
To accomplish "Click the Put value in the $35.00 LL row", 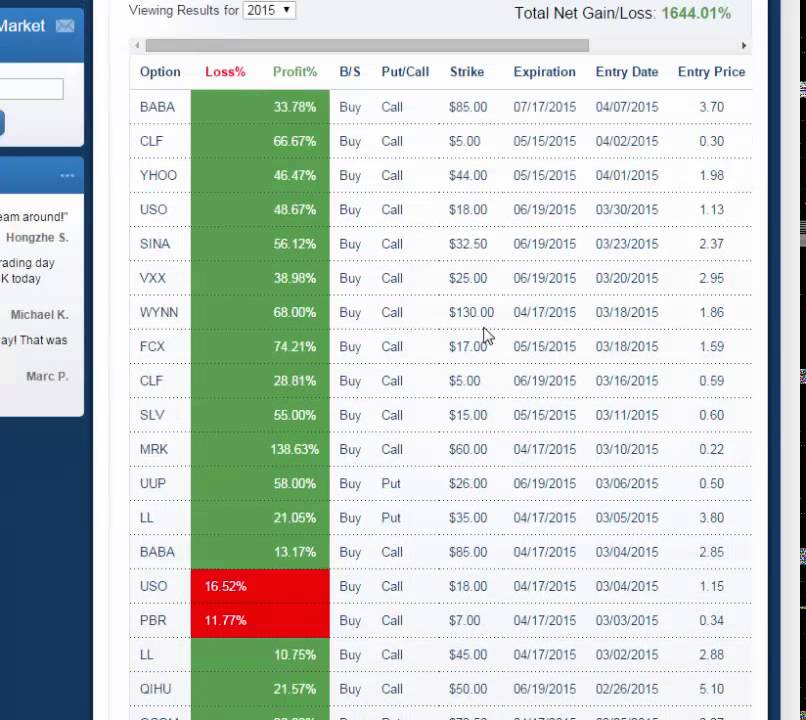I will point(391,518).
